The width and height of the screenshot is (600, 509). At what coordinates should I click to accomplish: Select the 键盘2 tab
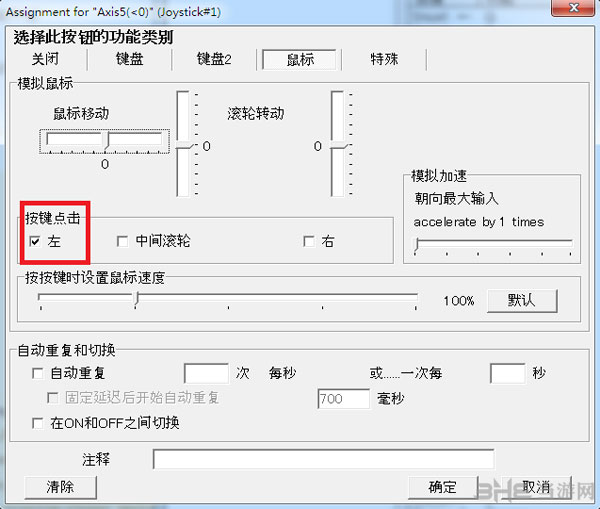[x=213, y=60]
